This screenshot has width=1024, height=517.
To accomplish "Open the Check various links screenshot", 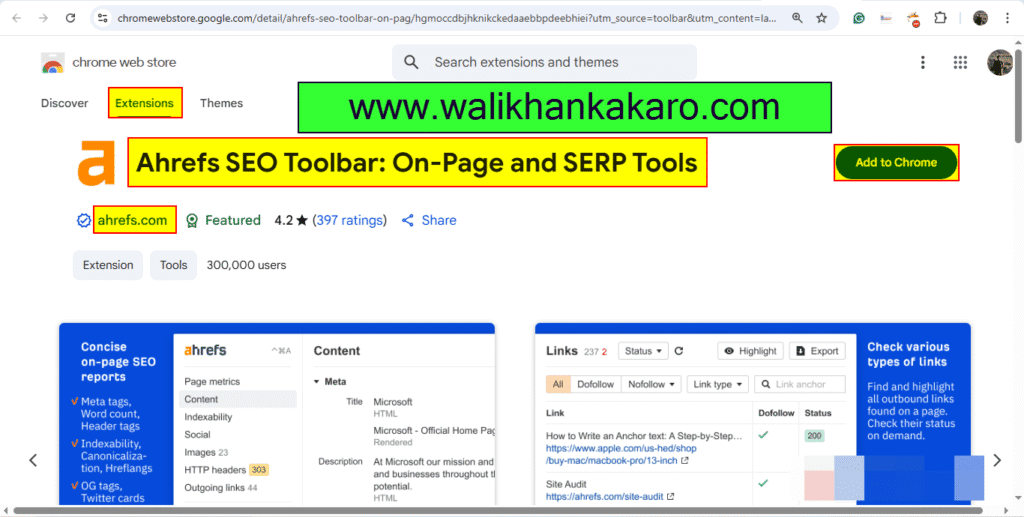I will 752,414.
